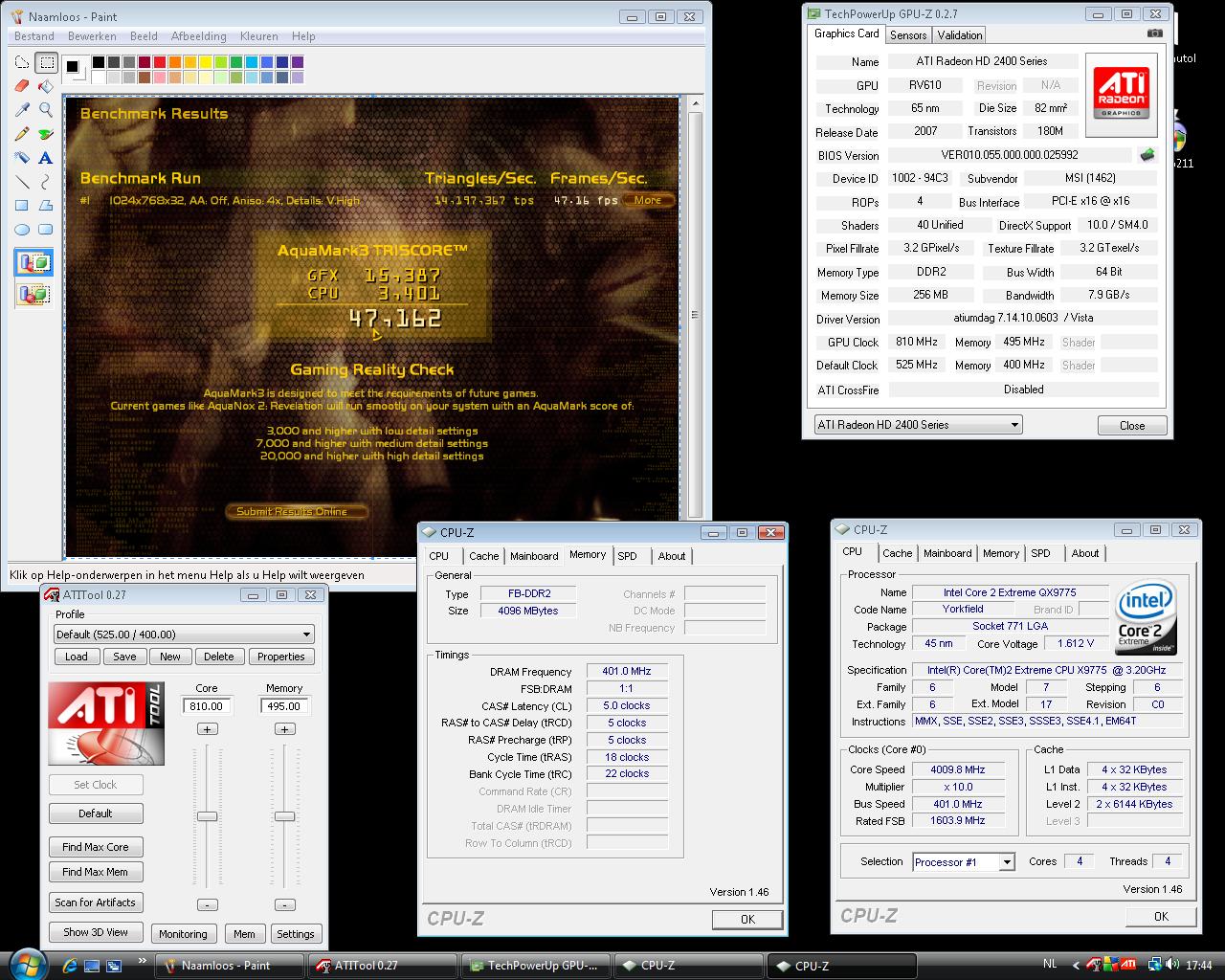The width and height of the screenshot is (1225, 980).
Task: Activate the Magnifier tool in Paint
Action: [45, 110]
